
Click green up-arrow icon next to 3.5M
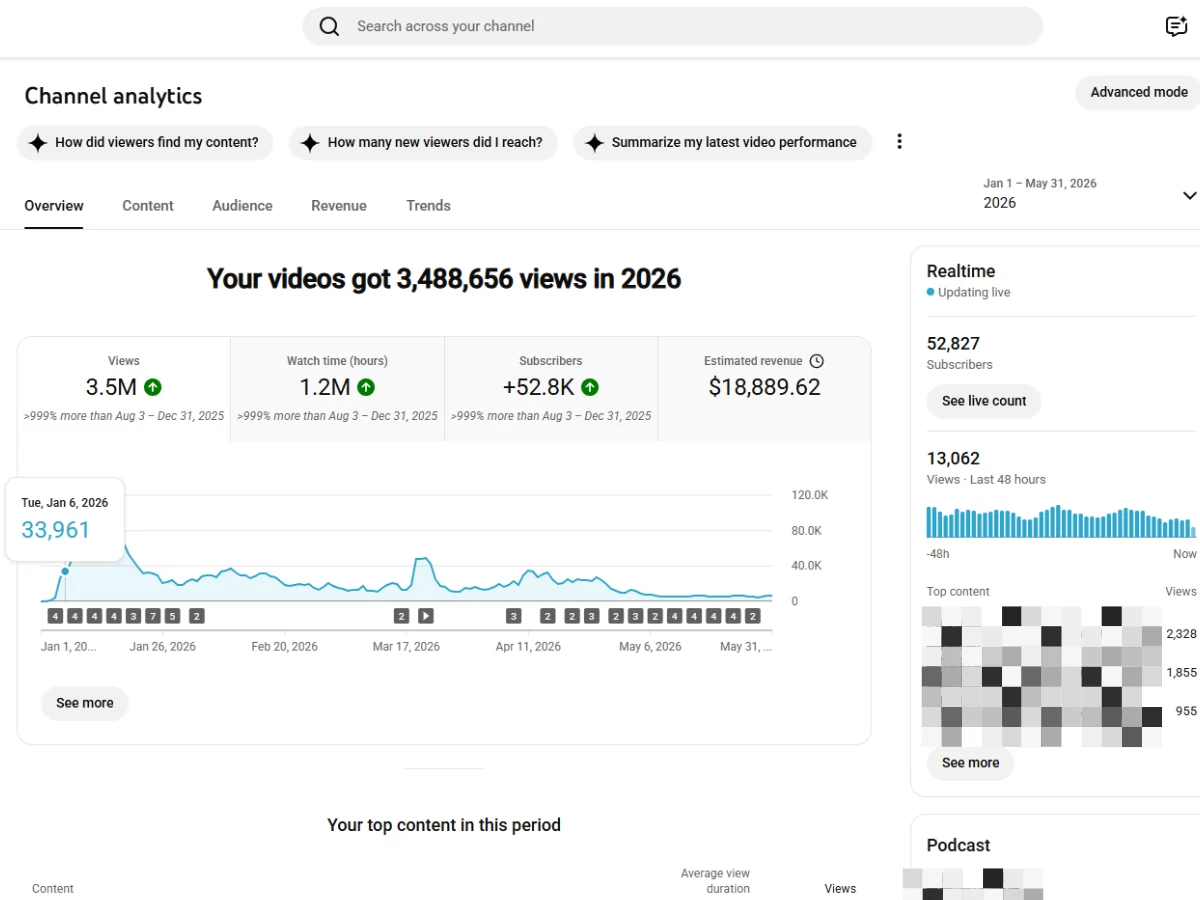(x=153, y=387)
